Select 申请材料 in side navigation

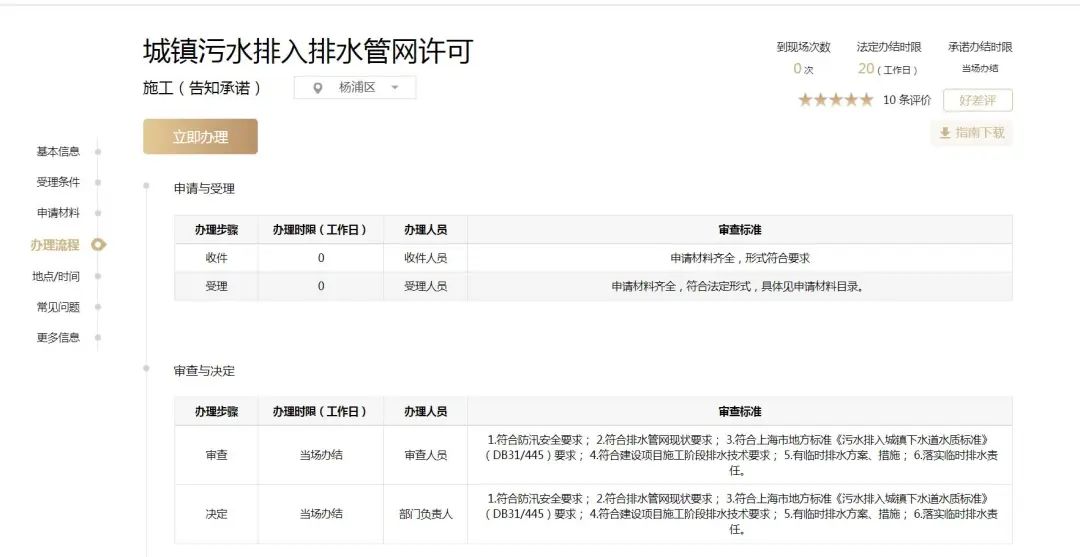click(58, 213)
